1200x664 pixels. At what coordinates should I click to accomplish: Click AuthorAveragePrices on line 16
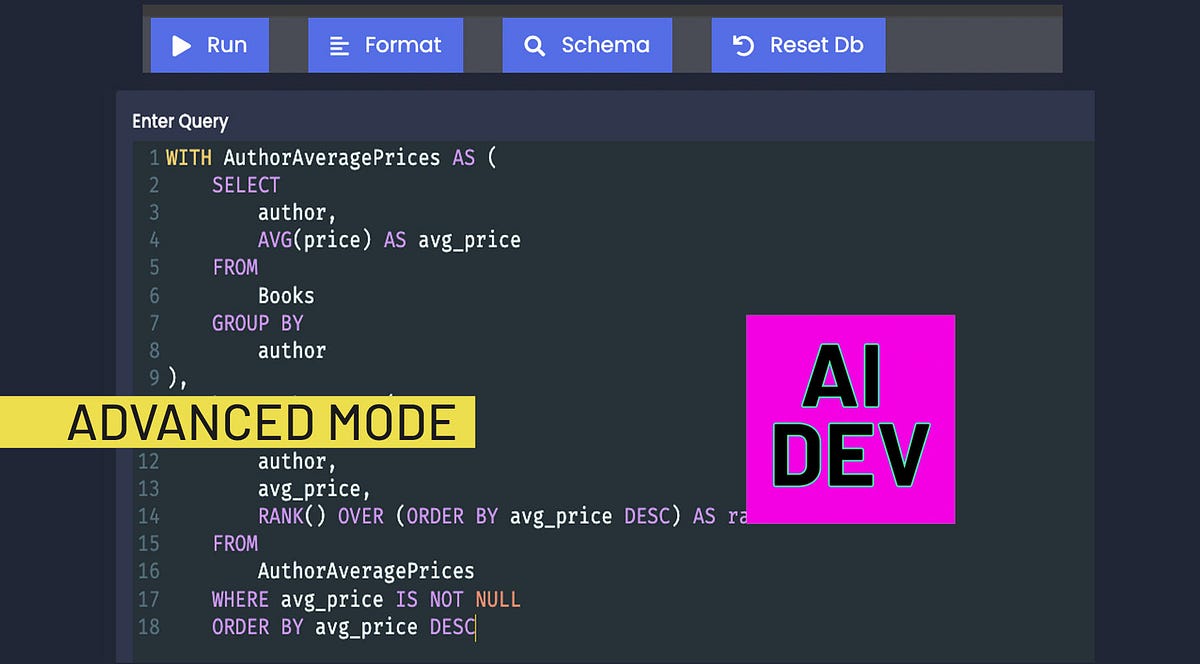(366, 571)
